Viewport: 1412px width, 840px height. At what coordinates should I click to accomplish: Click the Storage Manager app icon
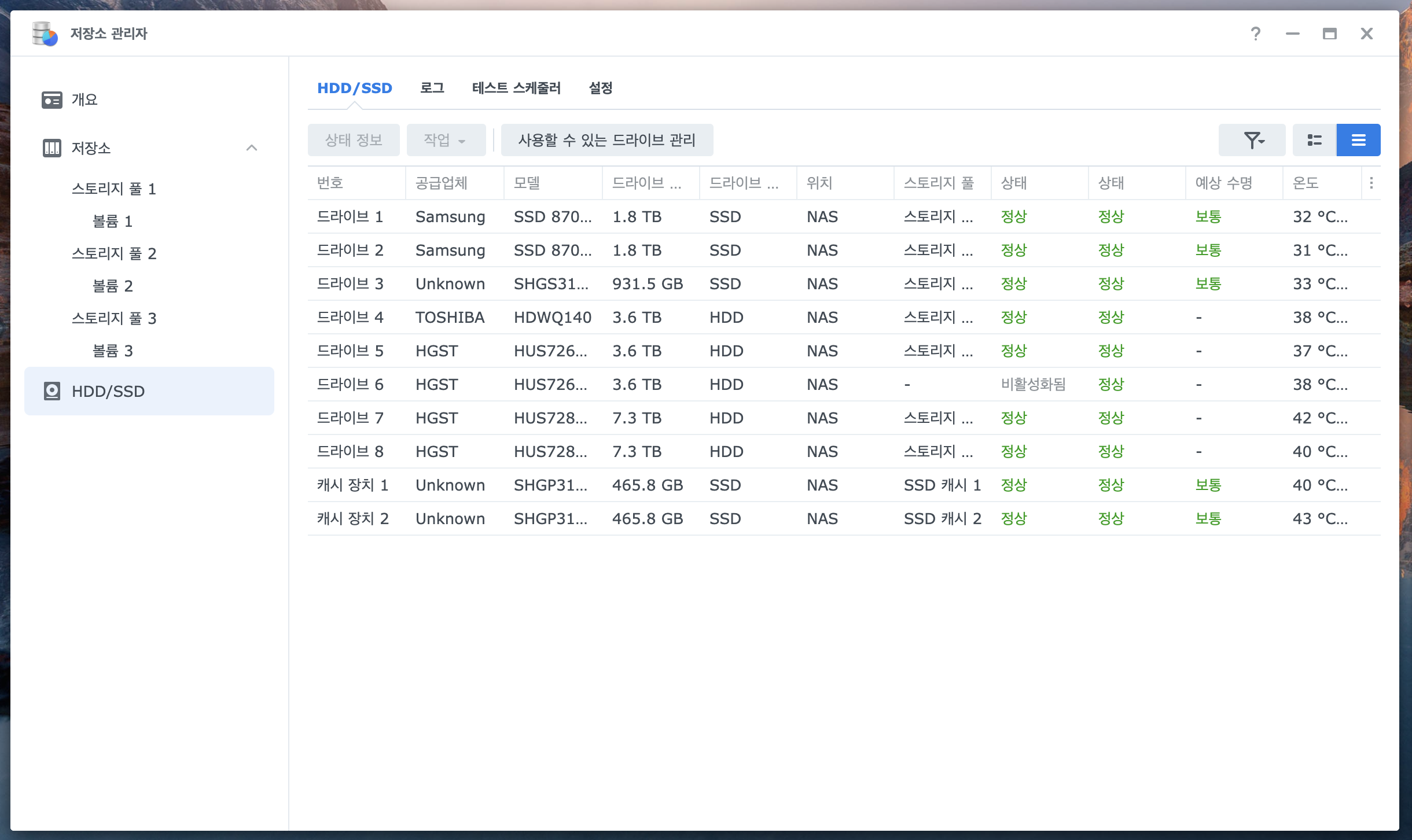[x=45, y=34]
